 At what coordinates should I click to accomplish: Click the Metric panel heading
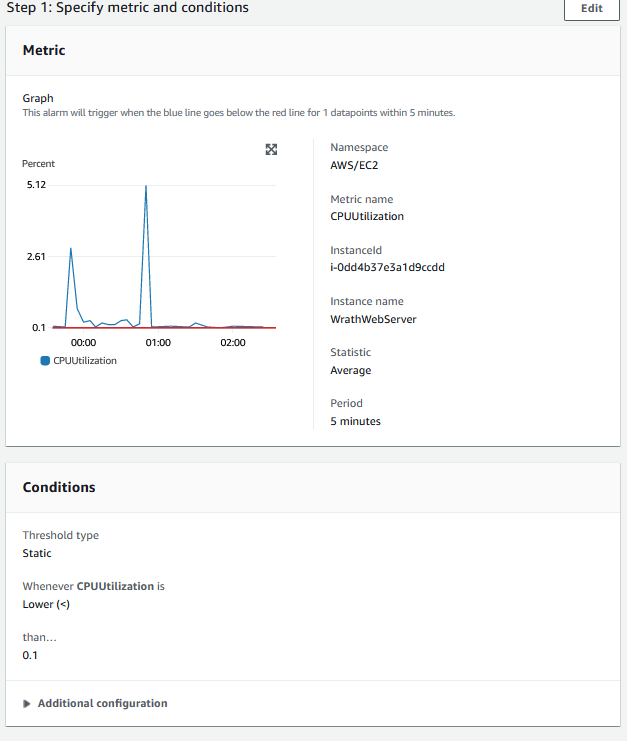(x=44, y=49)
